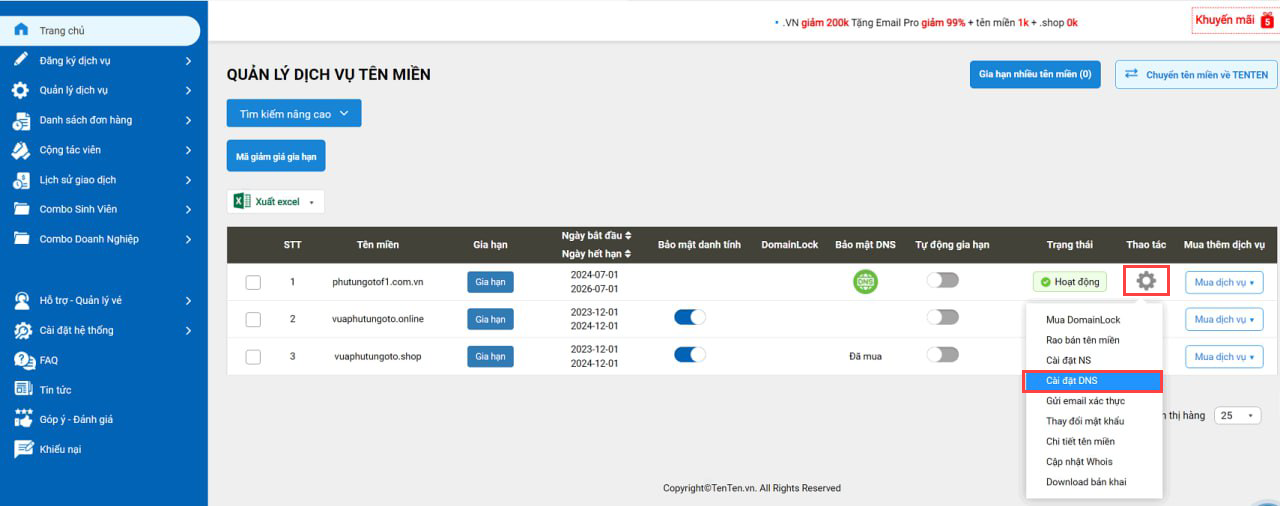Expand the Tìm kiếm nâng cao dropdown
1280x506 pixels.
click(x=293, y=114)
